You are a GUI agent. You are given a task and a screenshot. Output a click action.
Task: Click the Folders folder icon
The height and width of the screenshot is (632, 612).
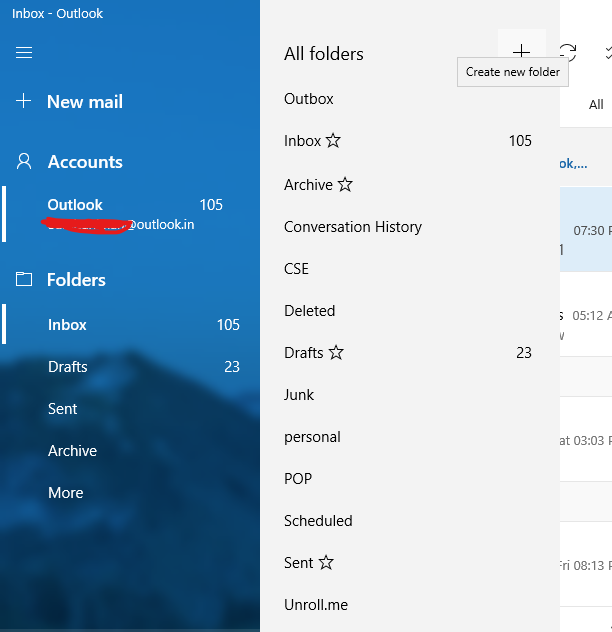click(x=24, y=279)
